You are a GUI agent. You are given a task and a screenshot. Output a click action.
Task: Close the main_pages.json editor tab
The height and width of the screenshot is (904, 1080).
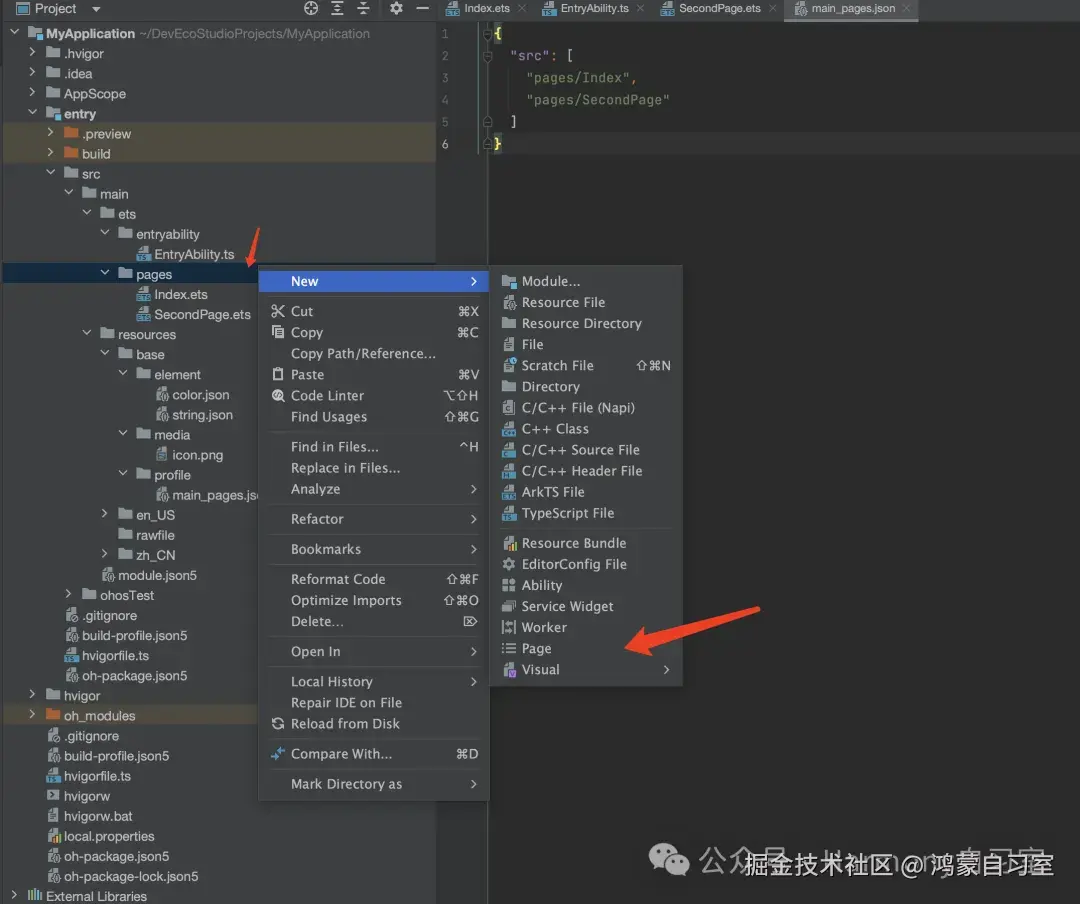906,8
